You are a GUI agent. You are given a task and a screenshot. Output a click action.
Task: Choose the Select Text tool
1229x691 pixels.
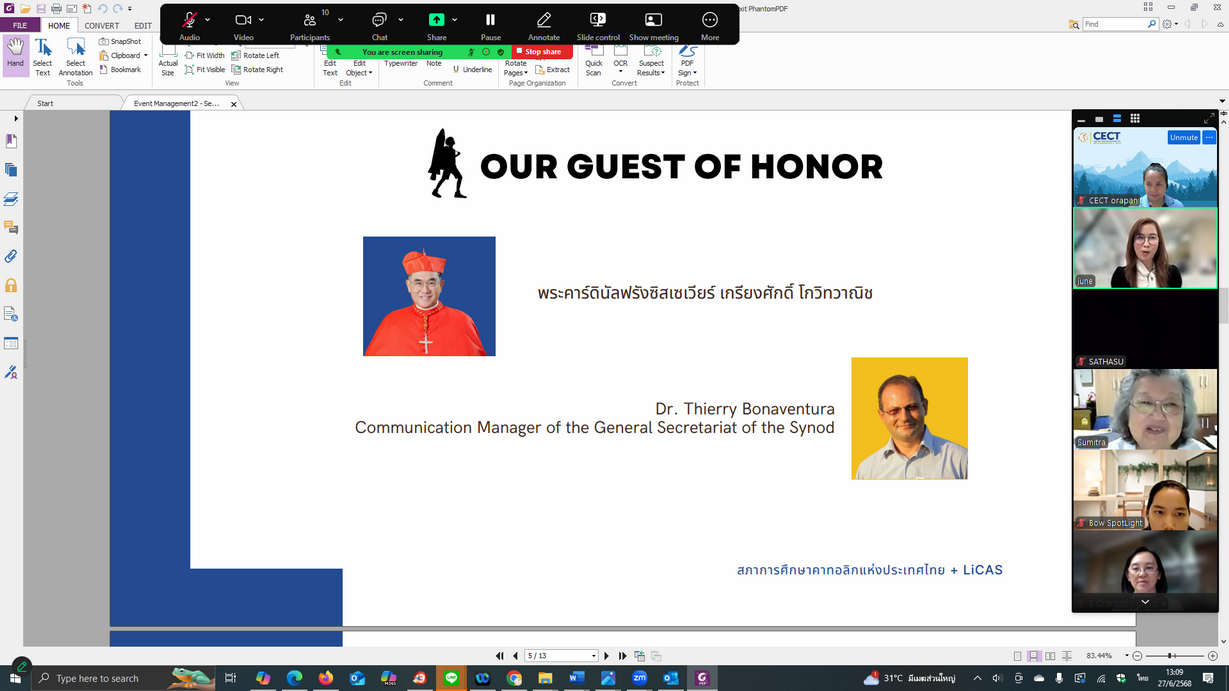(43, 57)
